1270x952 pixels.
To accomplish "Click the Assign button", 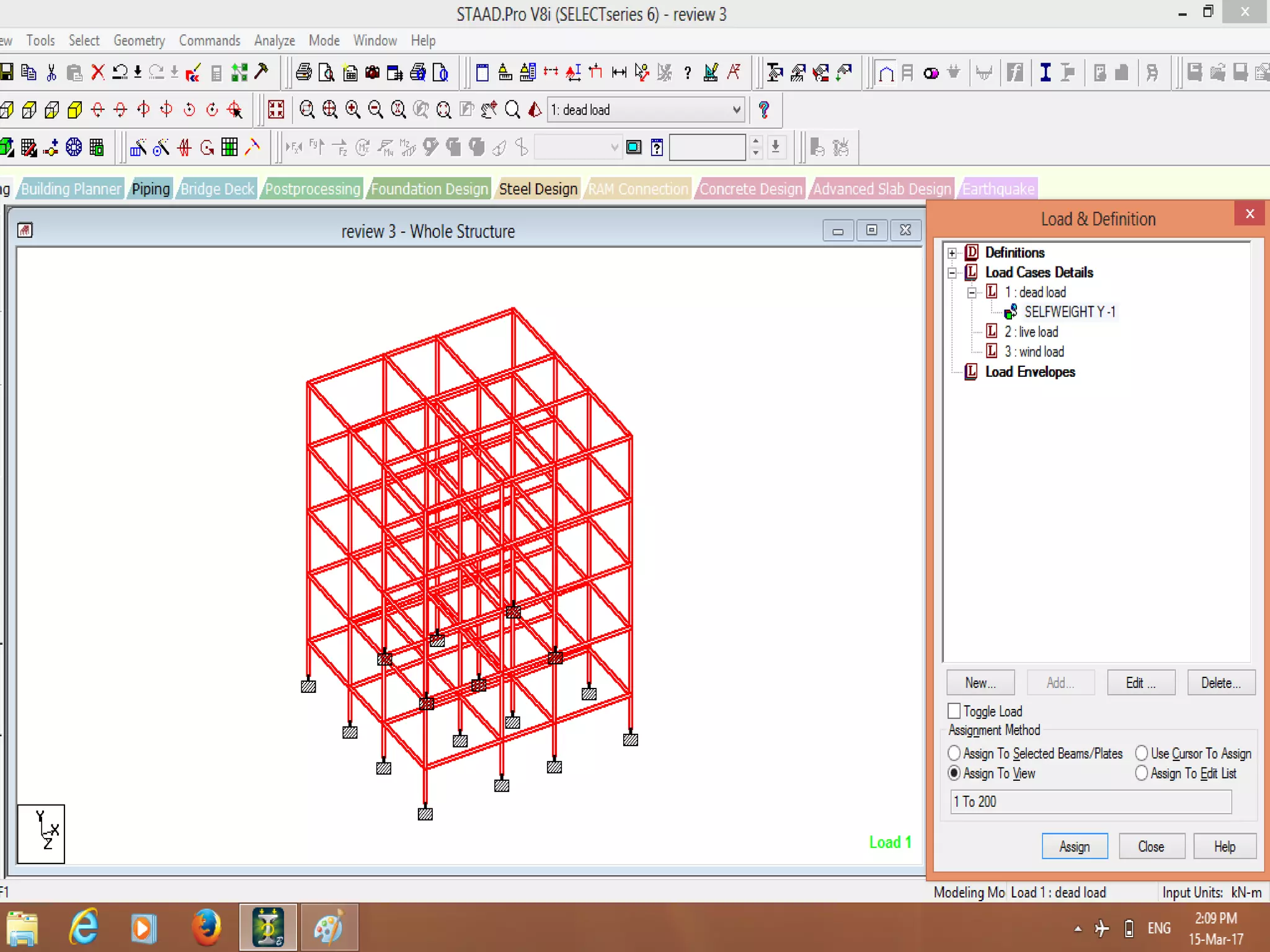I will 1074,847.
